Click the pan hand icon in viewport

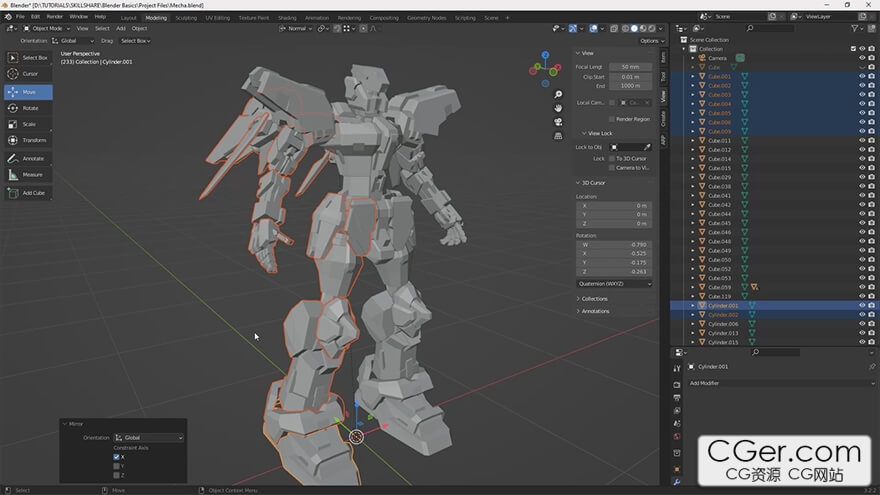click(558, 108)
